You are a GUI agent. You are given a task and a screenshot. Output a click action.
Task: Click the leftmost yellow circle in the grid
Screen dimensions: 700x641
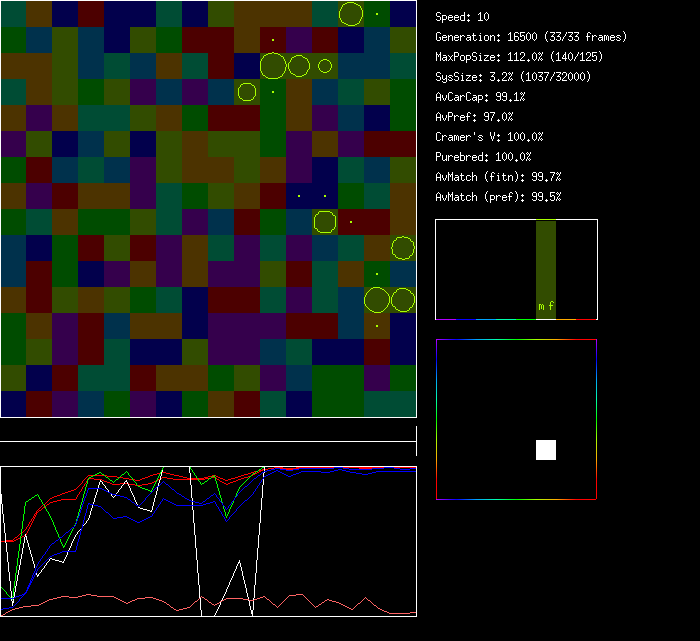pos(247,92)
